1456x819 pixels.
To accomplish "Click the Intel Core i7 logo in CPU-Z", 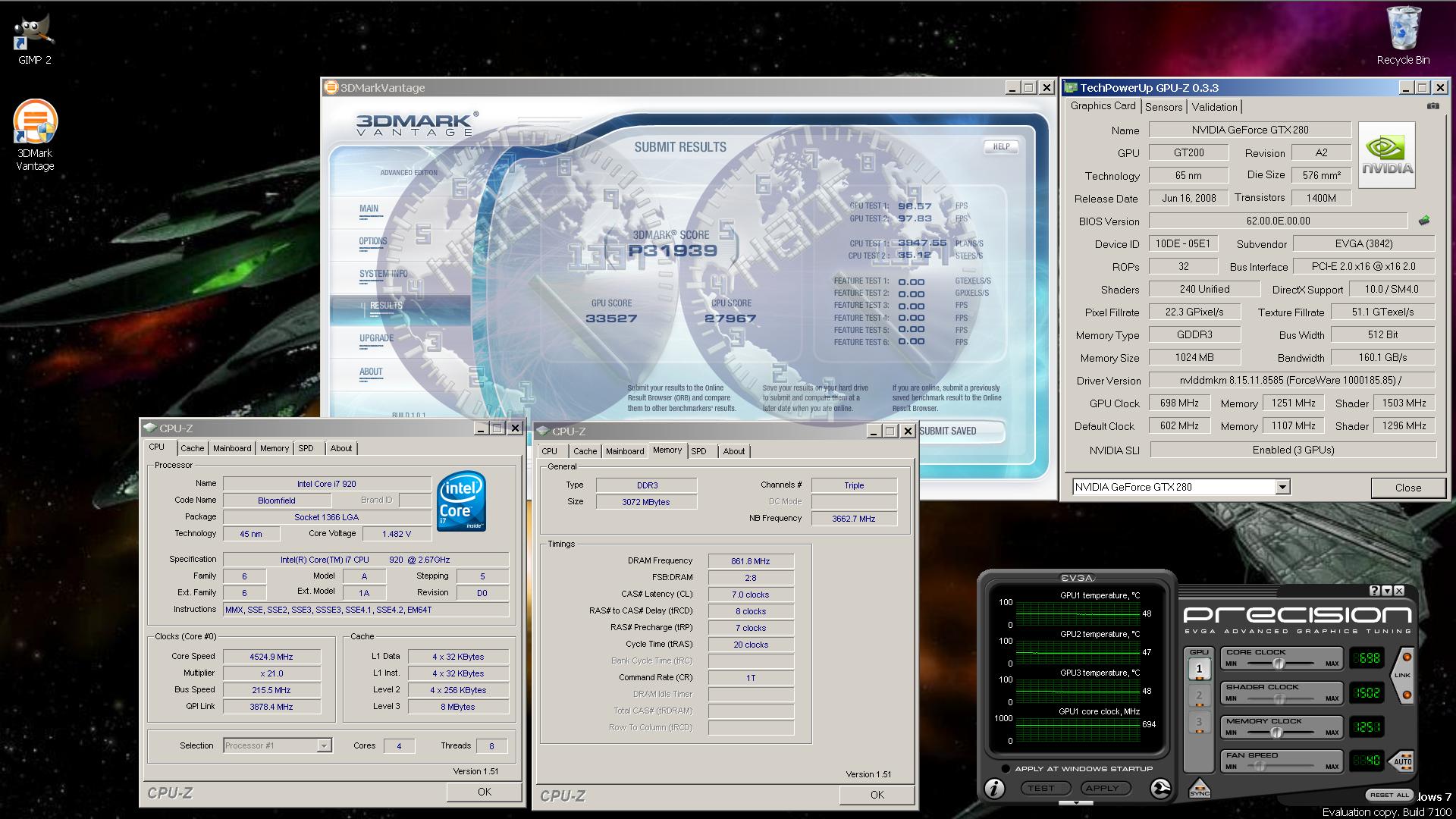I will (461, 501).
